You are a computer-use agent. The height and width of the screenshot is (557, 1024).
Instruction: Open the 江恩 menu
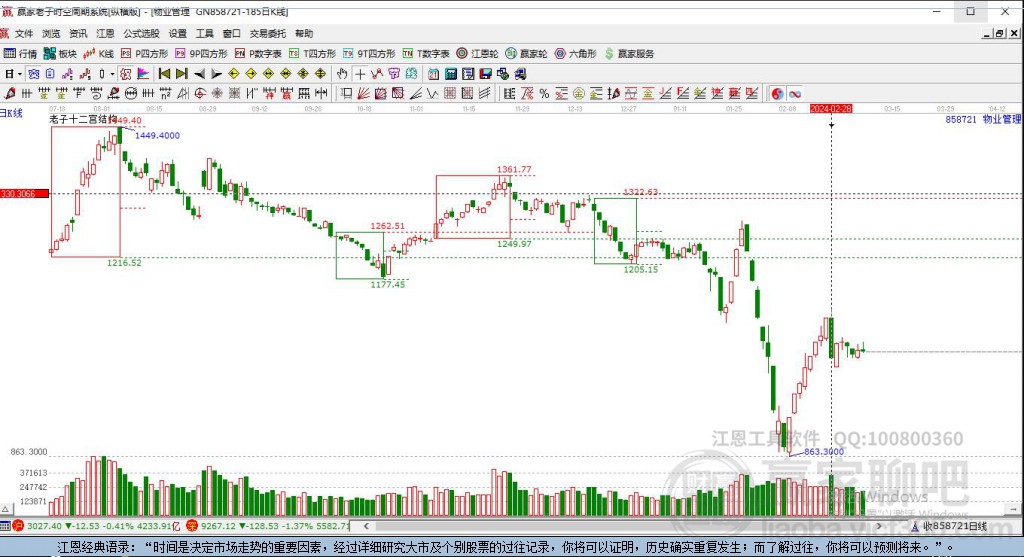click(x=105, y=33)
